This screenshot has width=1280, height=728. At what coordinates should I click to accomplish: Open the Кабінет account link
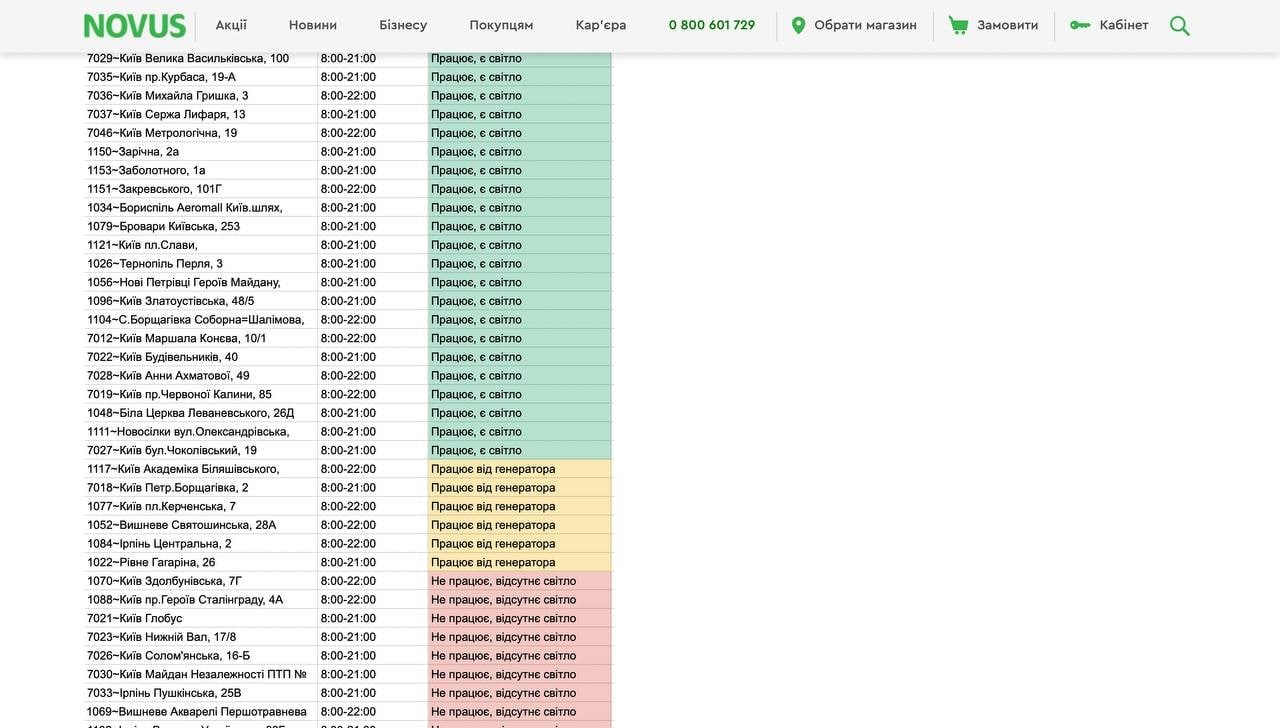1123,25
